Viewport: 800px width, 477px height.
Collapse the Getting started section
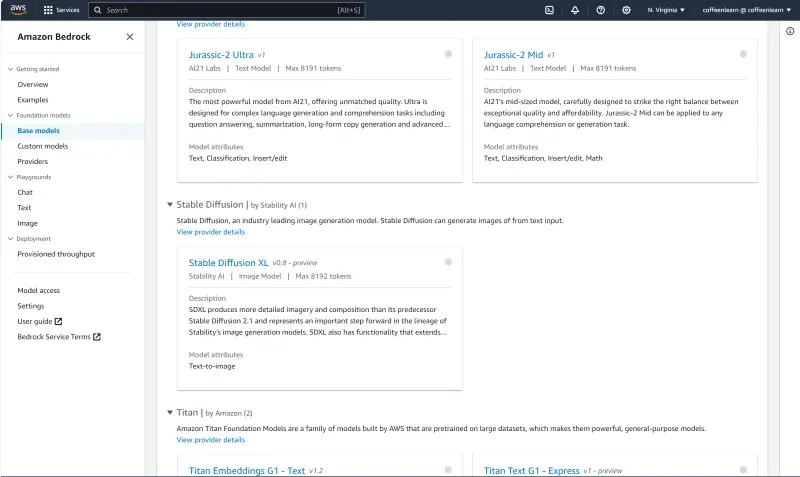(x=10, y=69)
